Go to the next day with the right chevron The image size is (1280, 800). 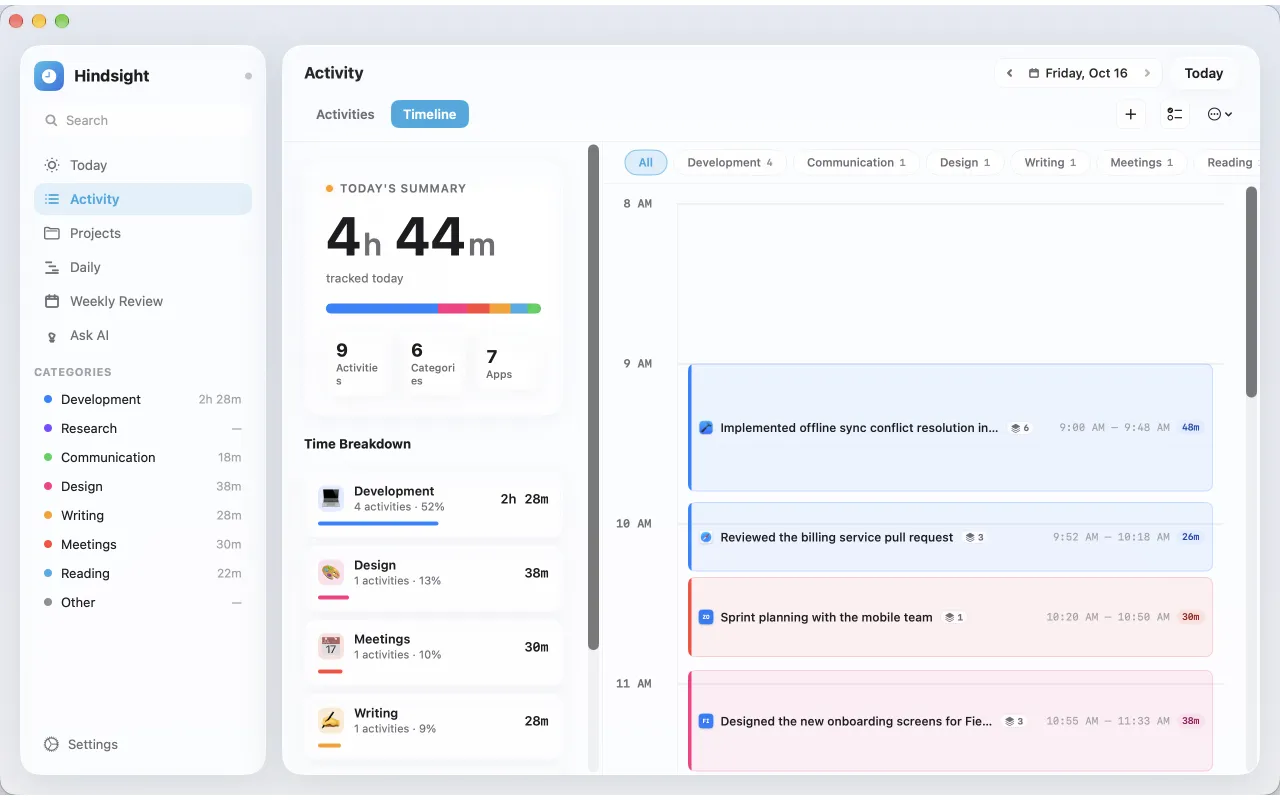[x=1147, y=73]
